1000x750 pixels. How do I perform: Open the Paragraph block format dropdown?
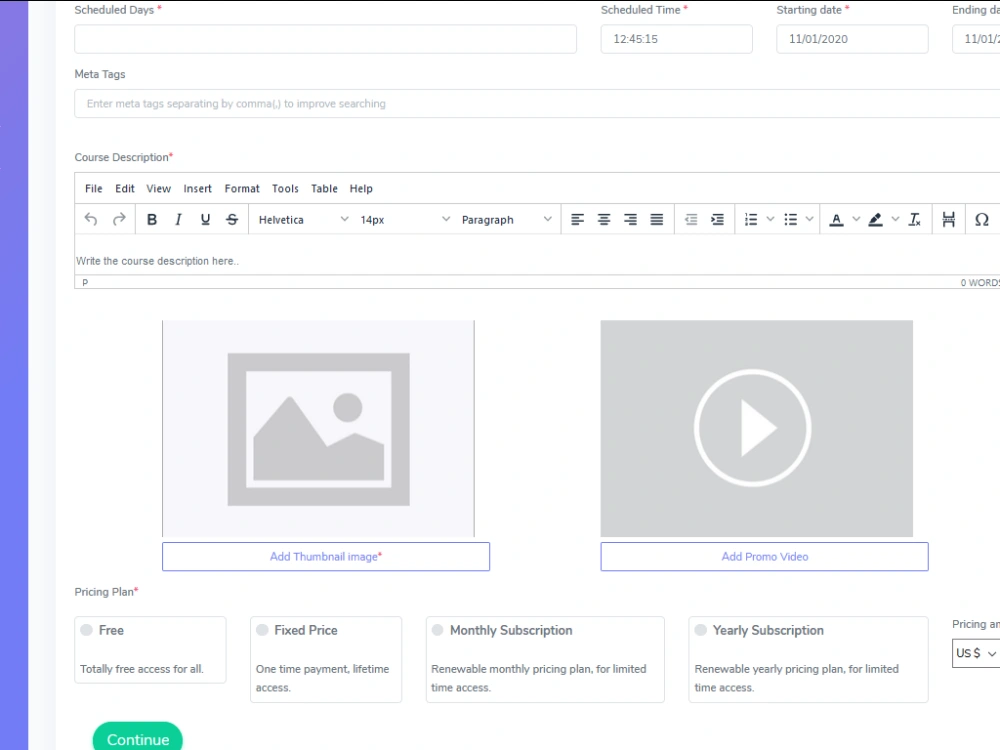506,219
